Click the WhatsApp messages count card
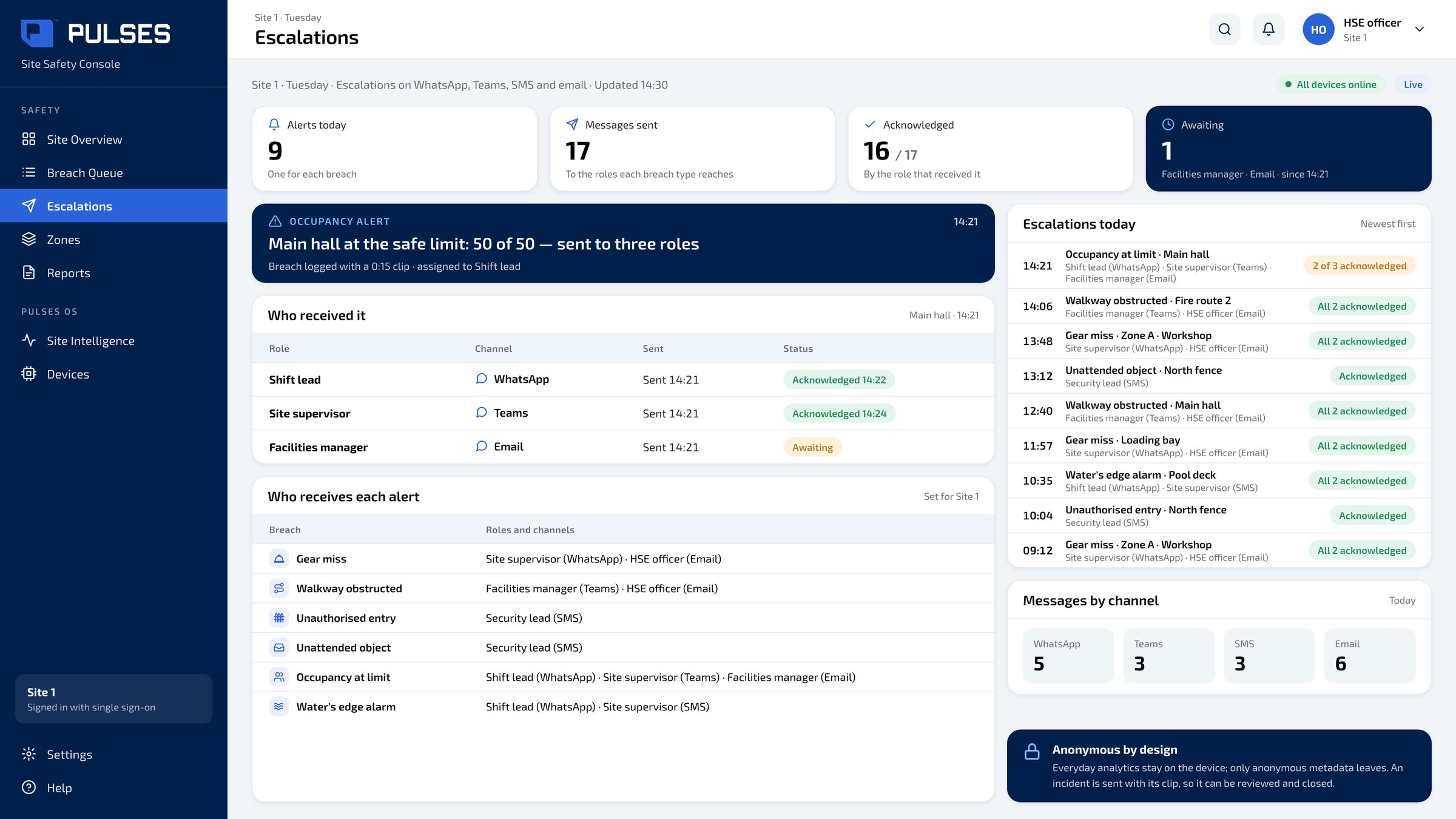Viewport: 1456px width, 819px height. click(x=1068, y=655)
